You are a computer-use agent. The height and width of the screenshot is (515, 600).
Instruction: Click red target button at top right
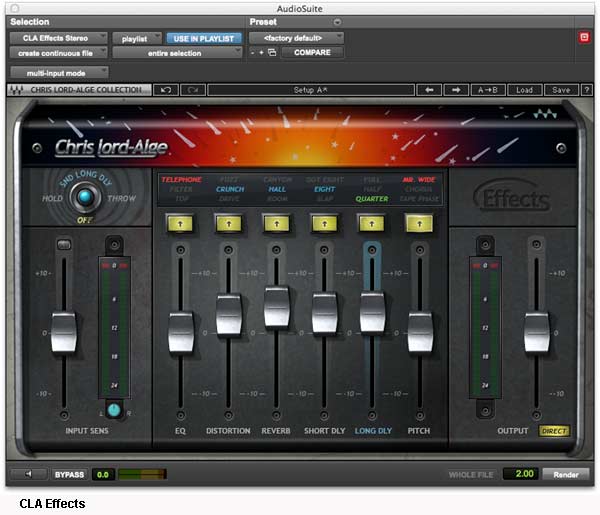pos(584,37)
